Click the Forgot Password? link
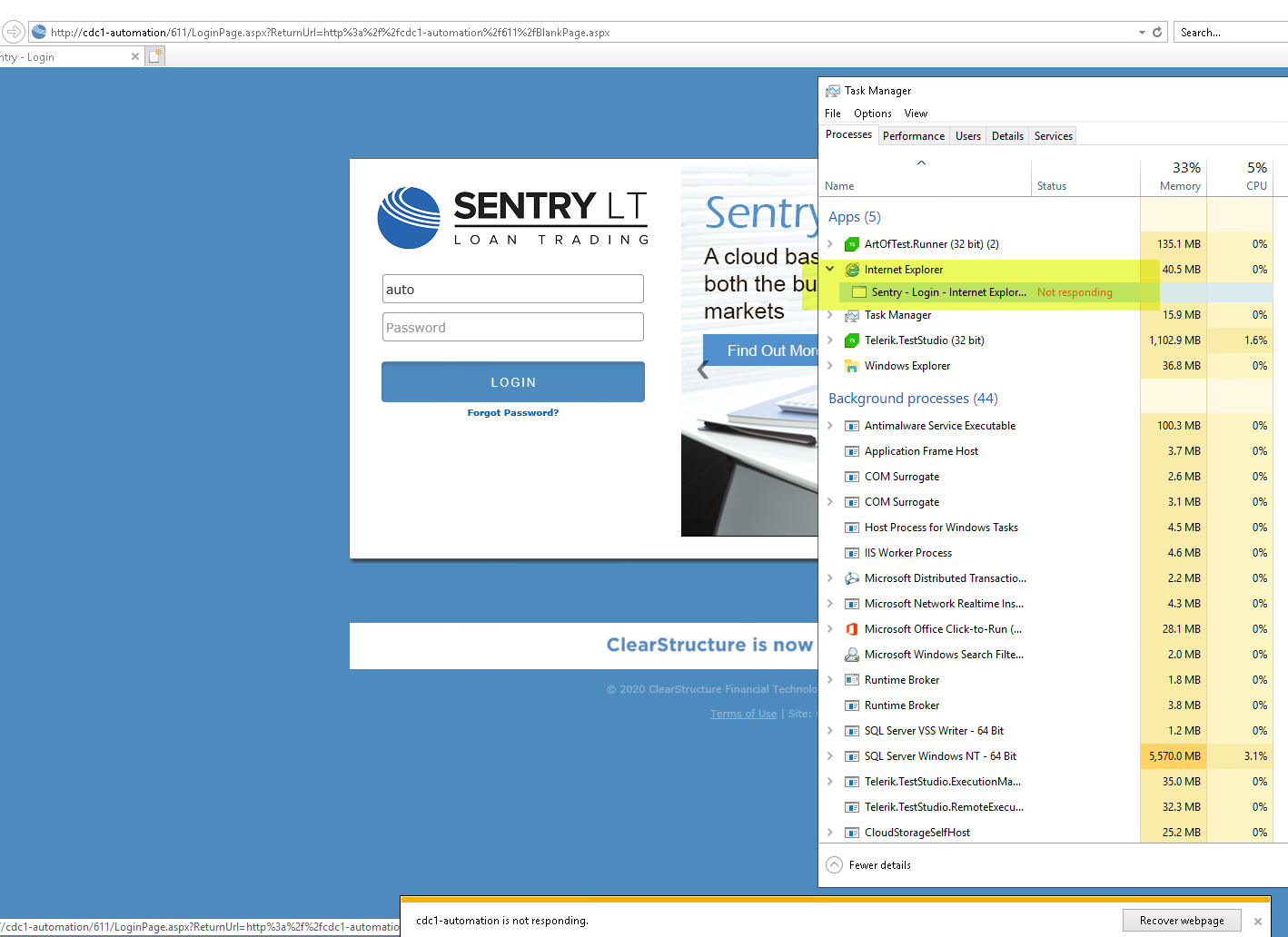1288x937 pixels. click(x=512, y=413)
